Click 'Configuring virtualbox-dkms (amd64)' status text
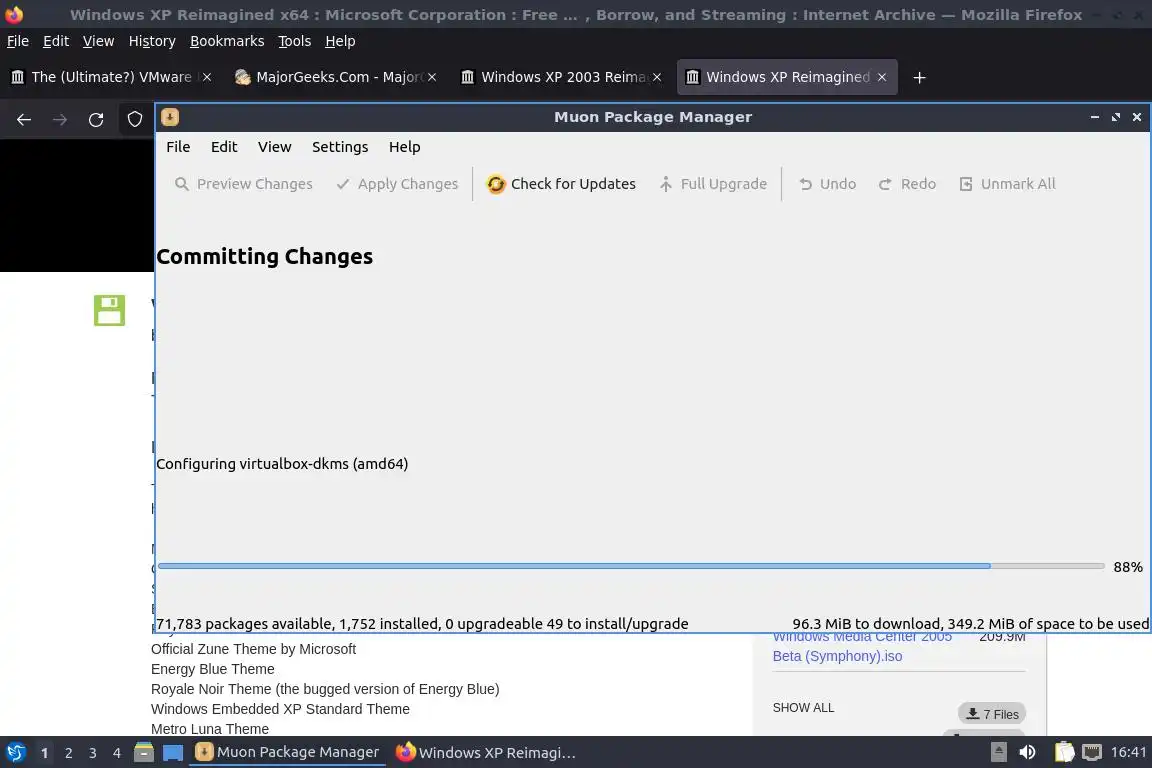 (282, 464)
